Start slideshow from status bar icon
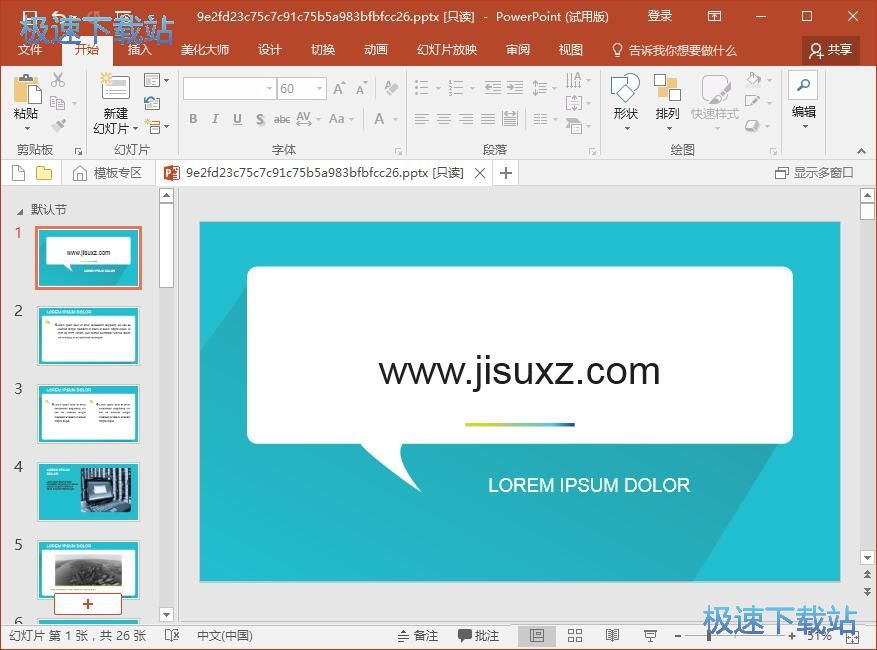Image resolution: width=877 pixels, height=650 pixels. tap(650, 635)
